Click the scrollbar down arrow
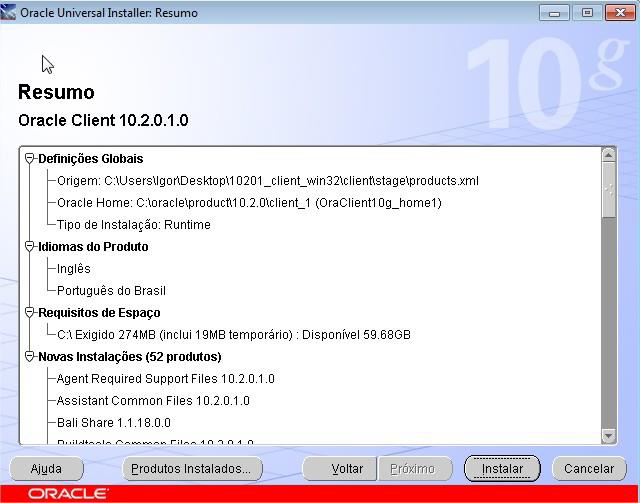 coord(609,436)
